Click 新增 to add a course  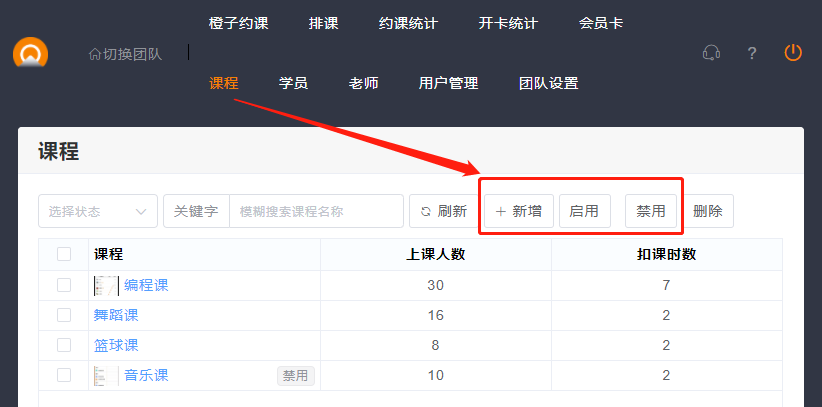(519, 211)
